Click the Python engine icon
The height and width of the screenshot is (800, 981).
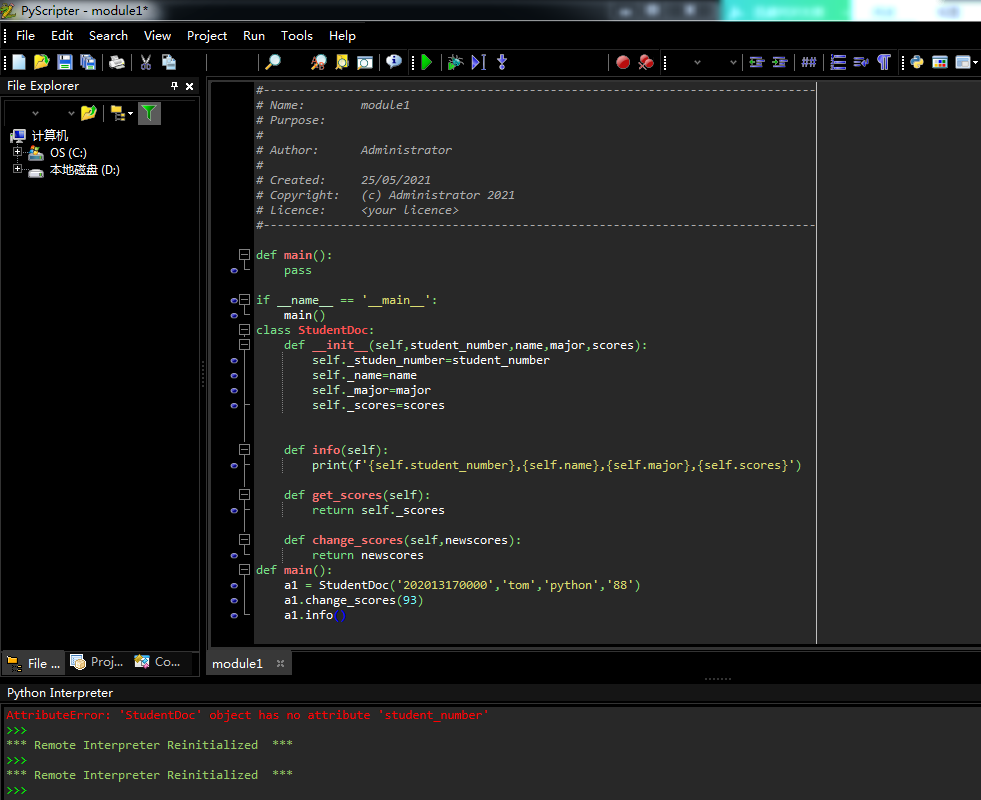(916, 62)
